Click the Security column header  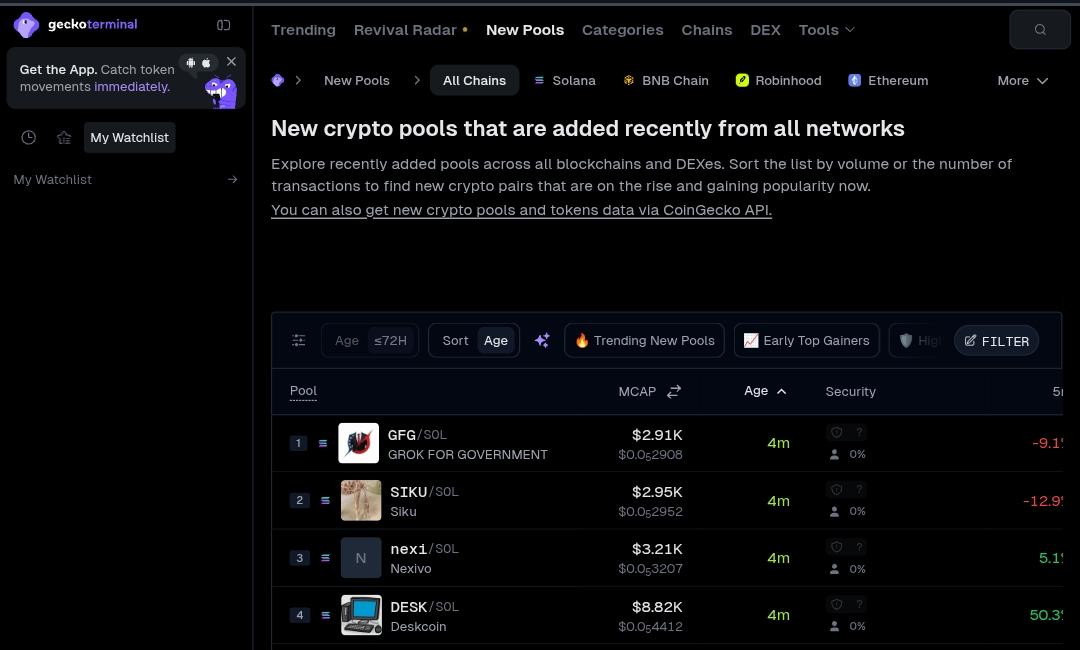851,391
